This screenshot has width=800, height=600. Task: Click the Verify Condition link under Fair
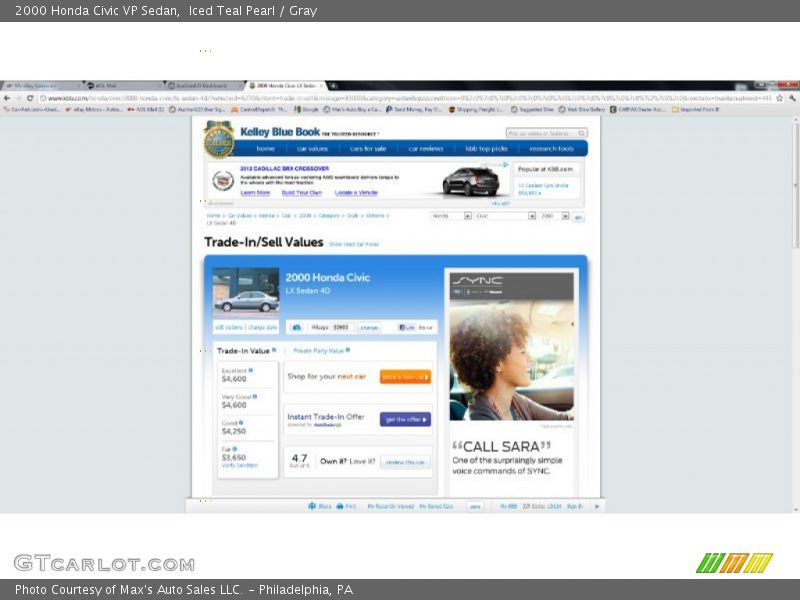pyautogui.click(x=239, y=465)
